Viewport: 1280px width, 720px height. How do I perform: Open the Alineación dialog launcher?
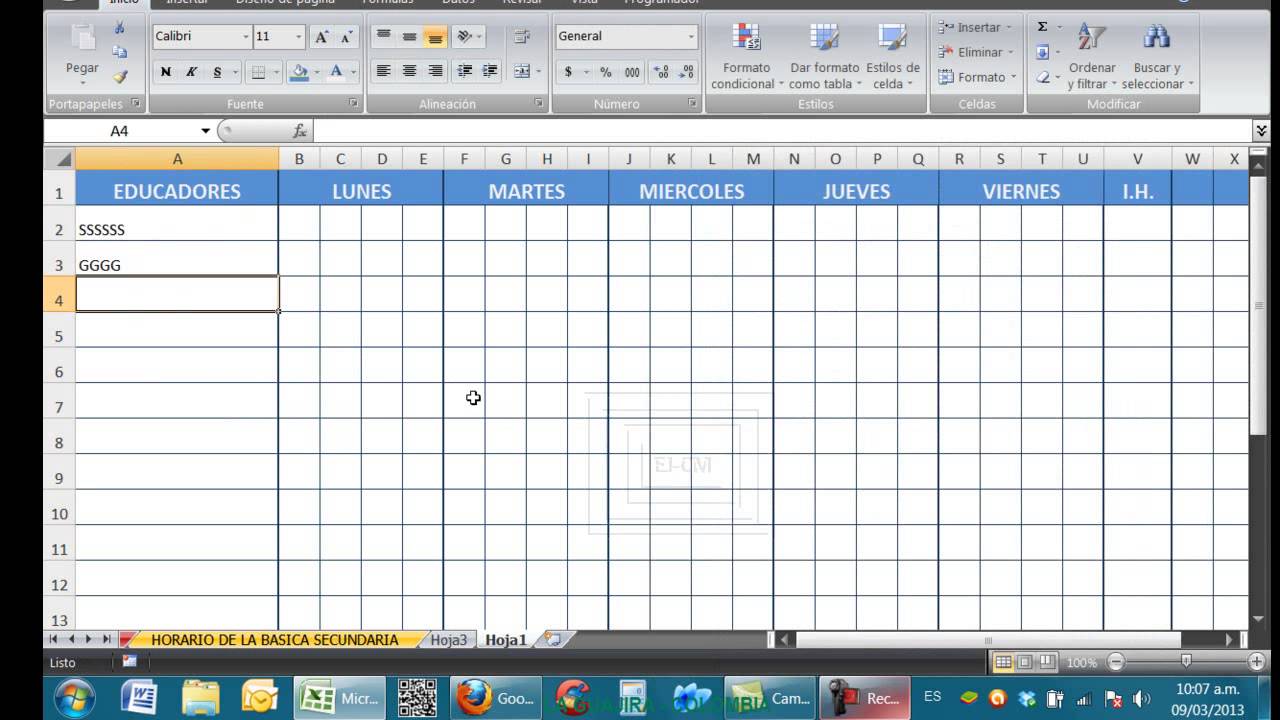pyautogui.click(x=539, y=103)
